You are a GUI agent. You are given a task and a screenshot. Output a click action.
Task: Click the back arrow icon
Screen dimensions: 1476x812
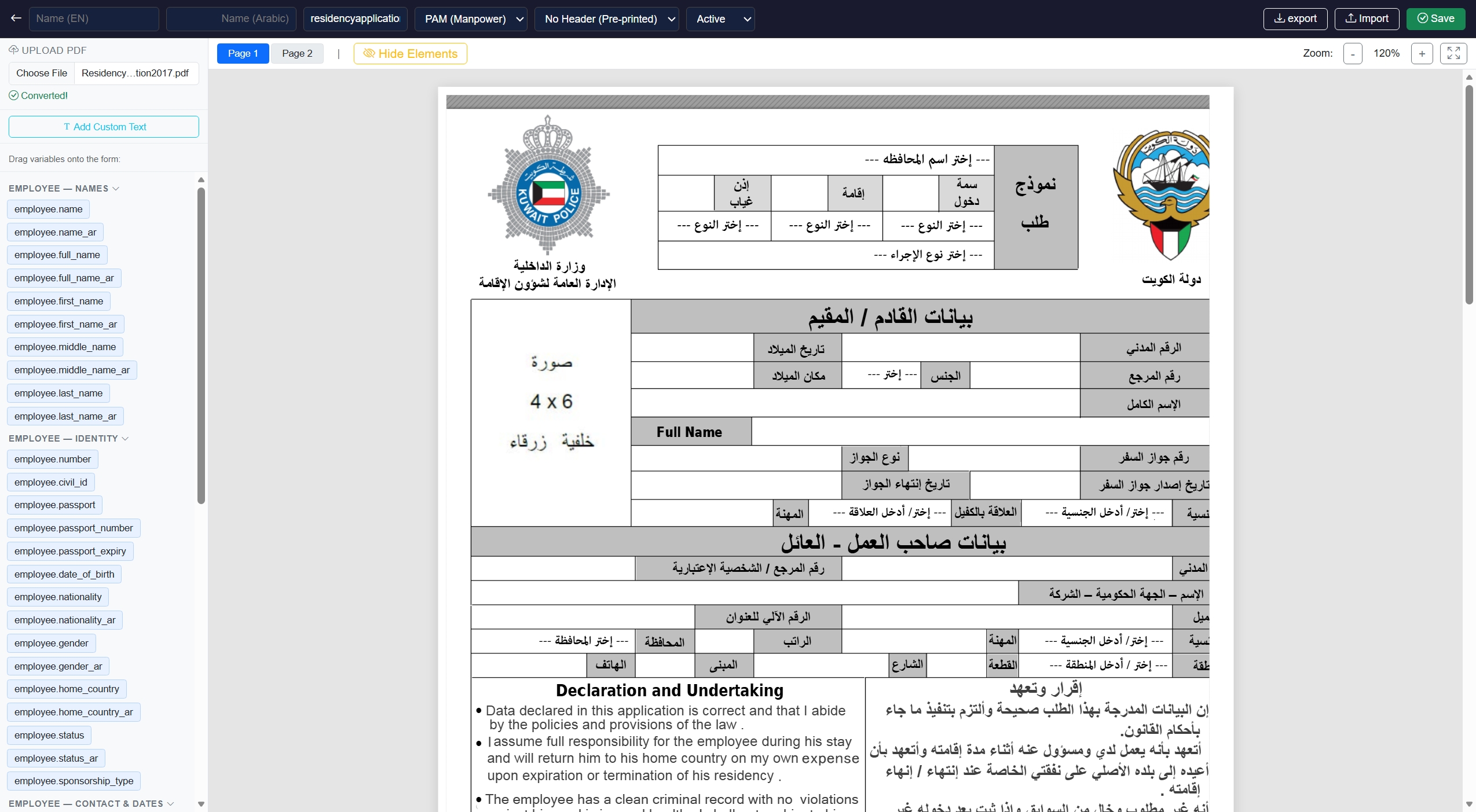tap(16, 18)
